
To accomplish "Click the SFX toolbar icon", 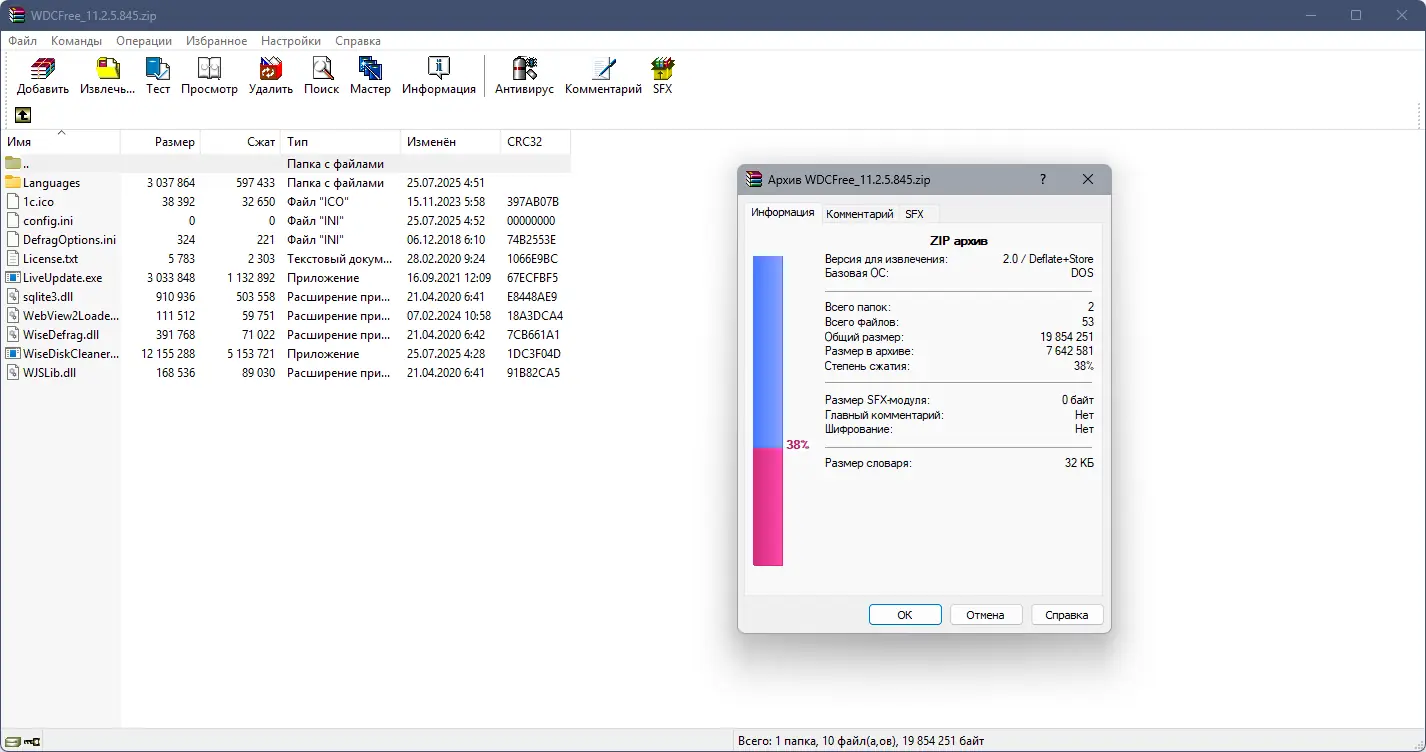I will pyautogui.click(x=662, y=69).
